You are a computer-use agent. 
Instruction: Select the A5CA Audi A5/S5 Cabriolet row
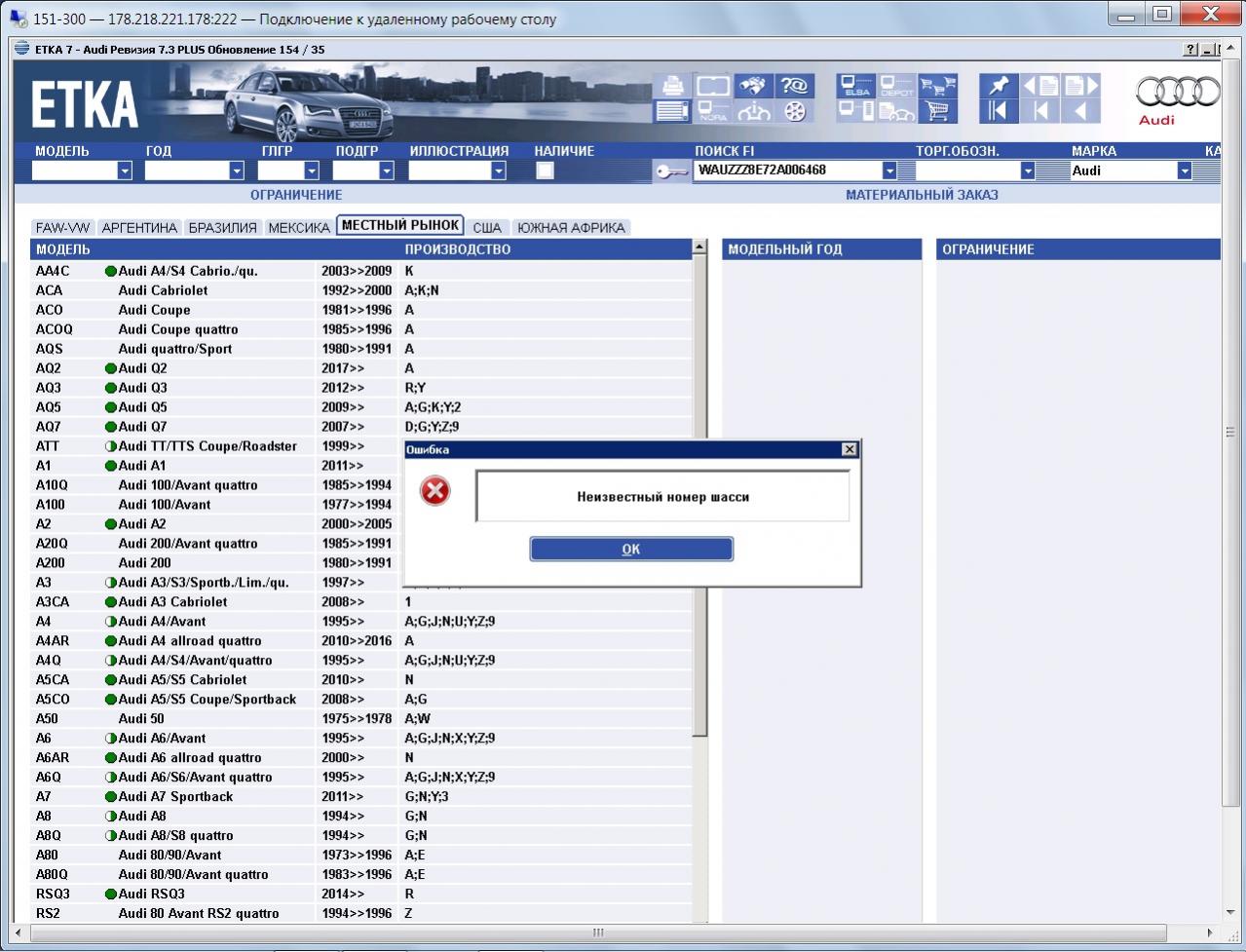pyautogui.click(x=360, y=680)
